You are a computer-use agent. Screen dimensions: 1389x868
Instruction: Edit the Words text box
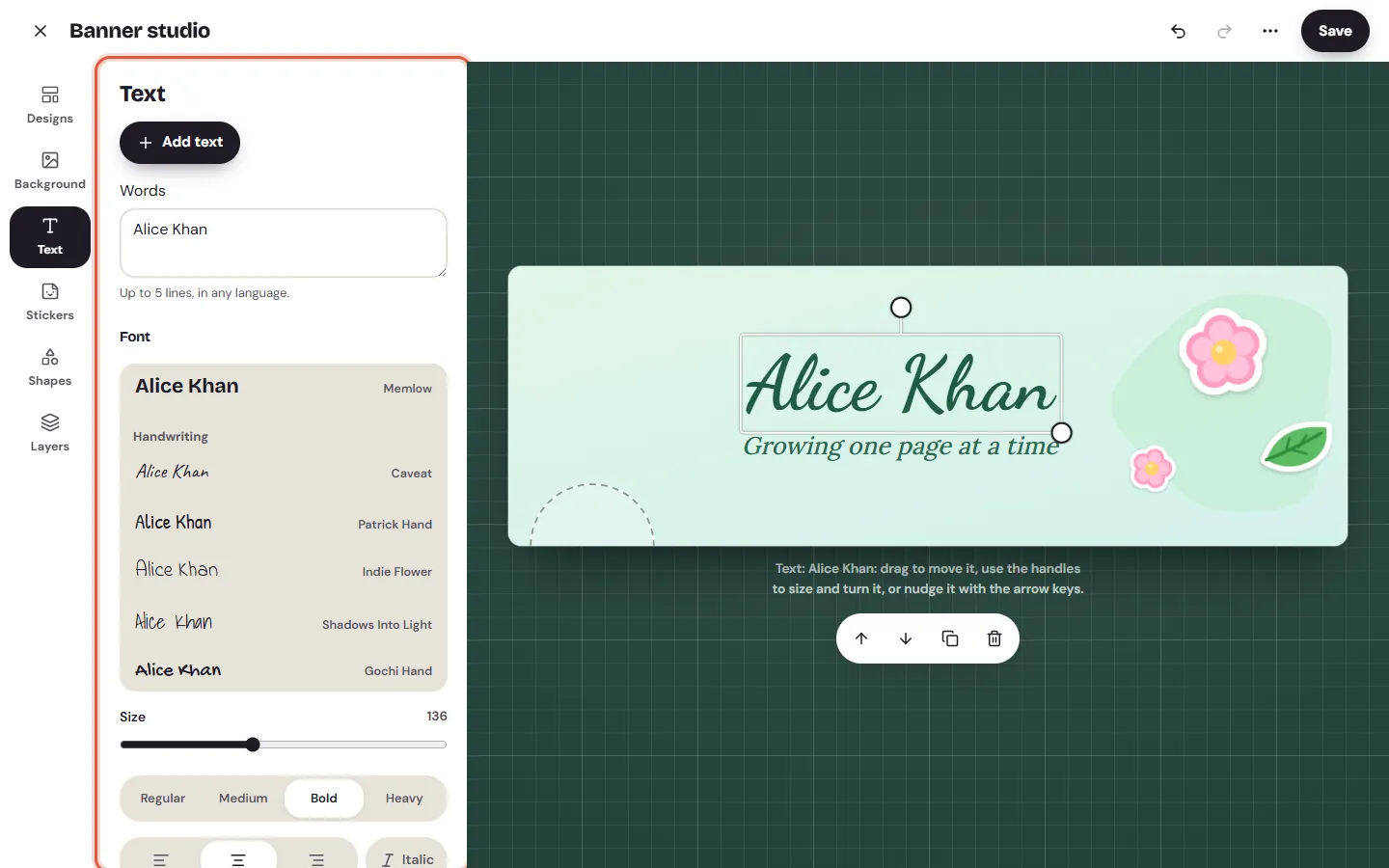point(284,243)
